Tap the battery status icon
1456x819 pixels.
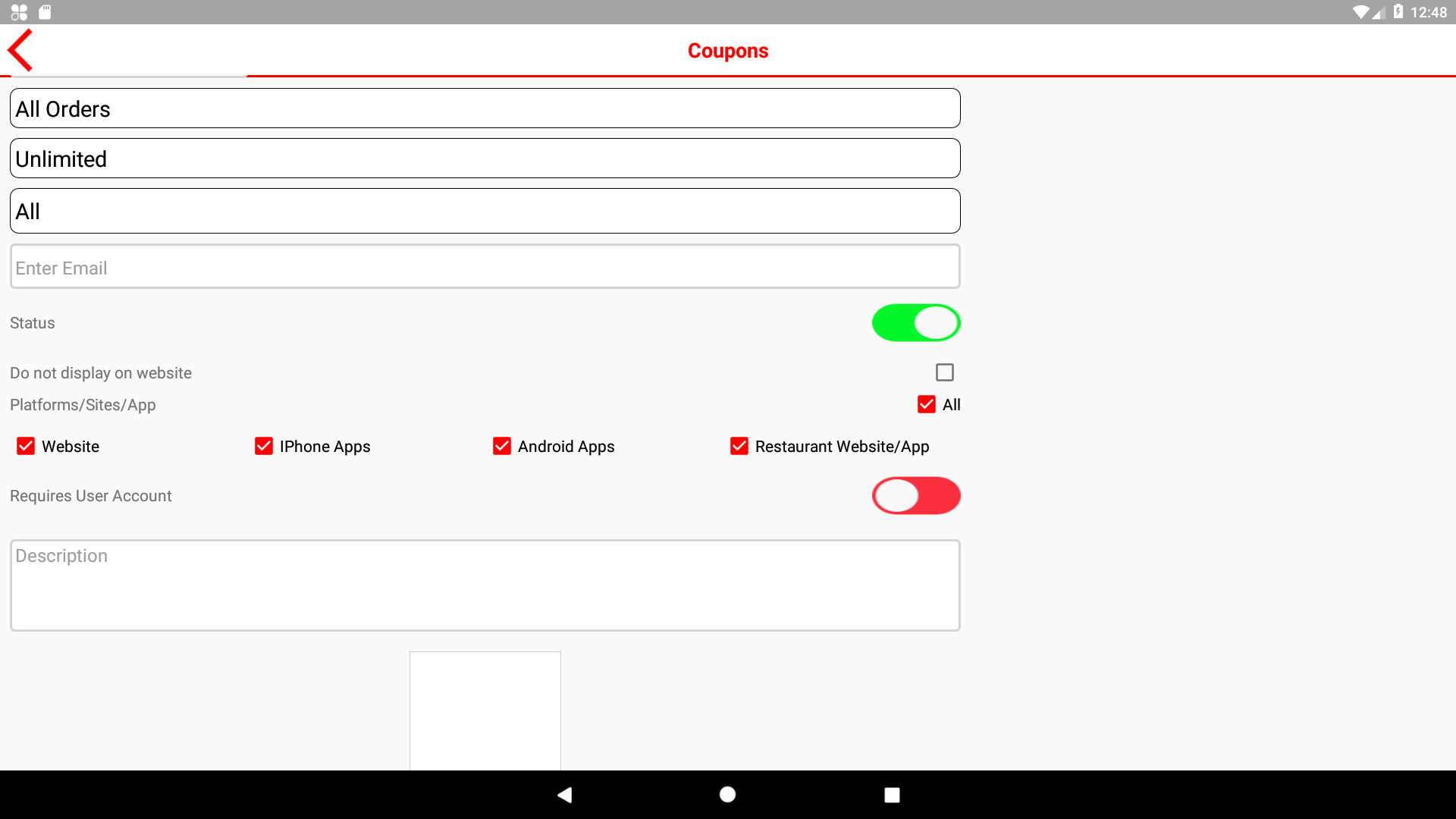tap(1398, 12)
